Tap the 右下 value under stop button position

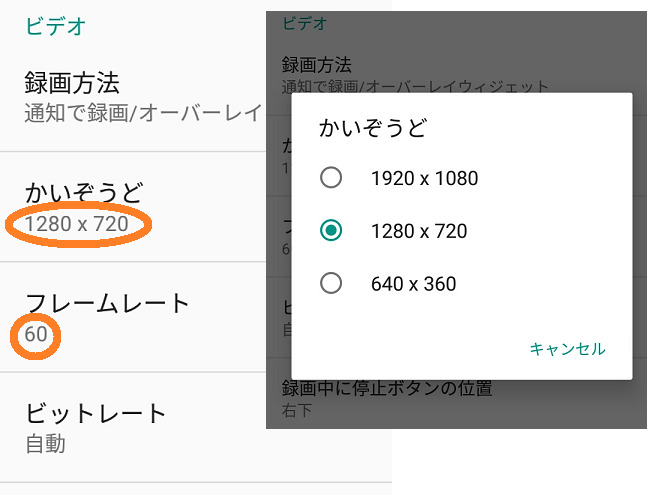295,411
